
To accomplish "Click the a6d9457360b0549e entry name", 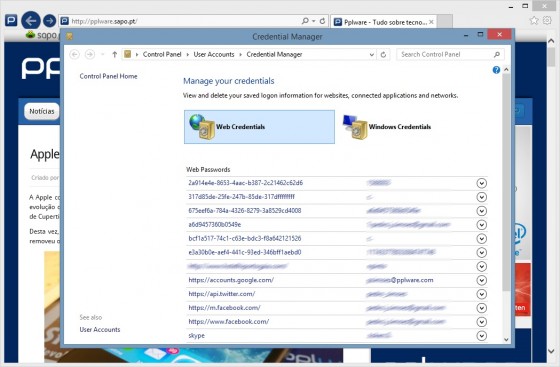I will pos(215,225).
